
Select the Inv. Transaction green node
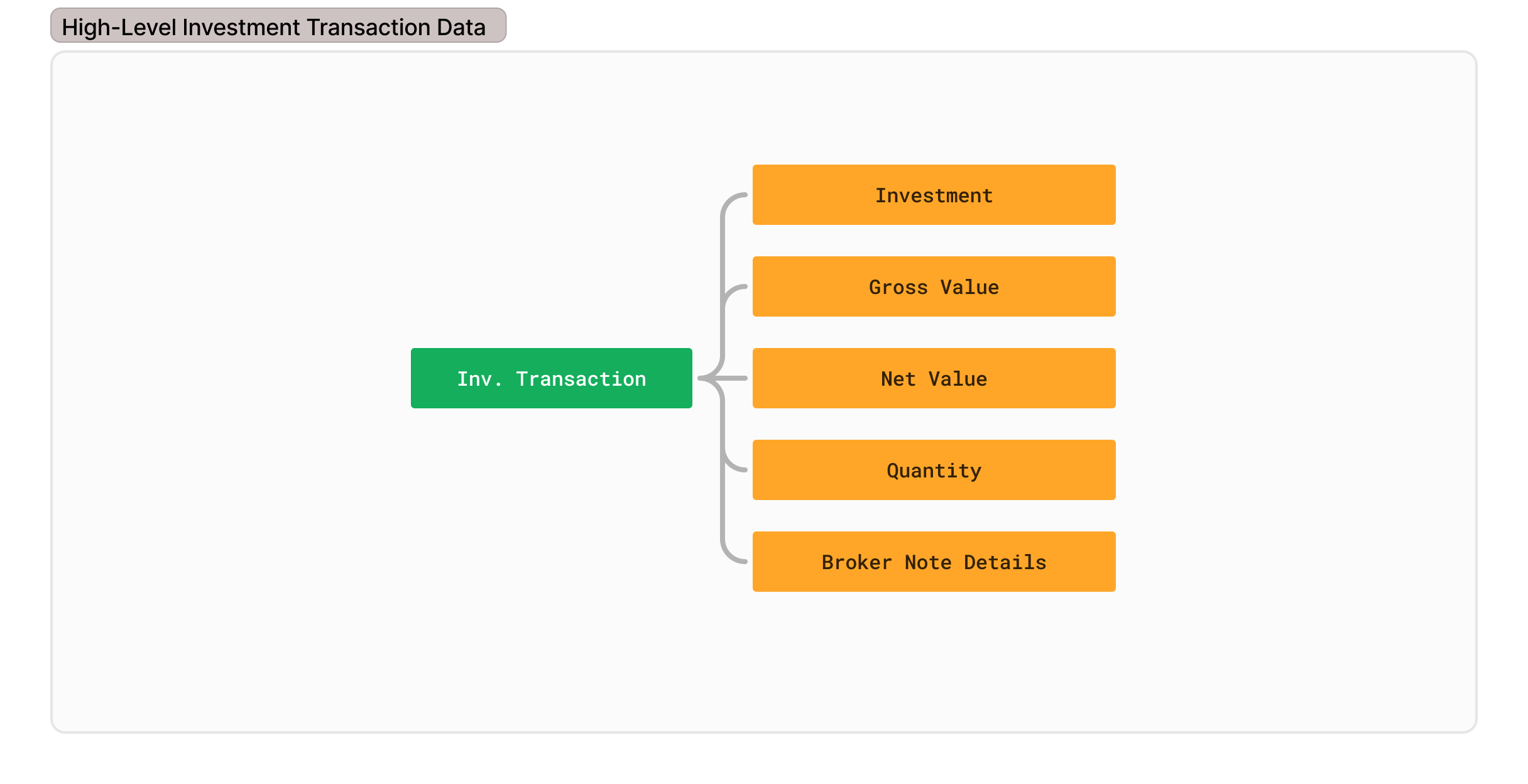551,378
